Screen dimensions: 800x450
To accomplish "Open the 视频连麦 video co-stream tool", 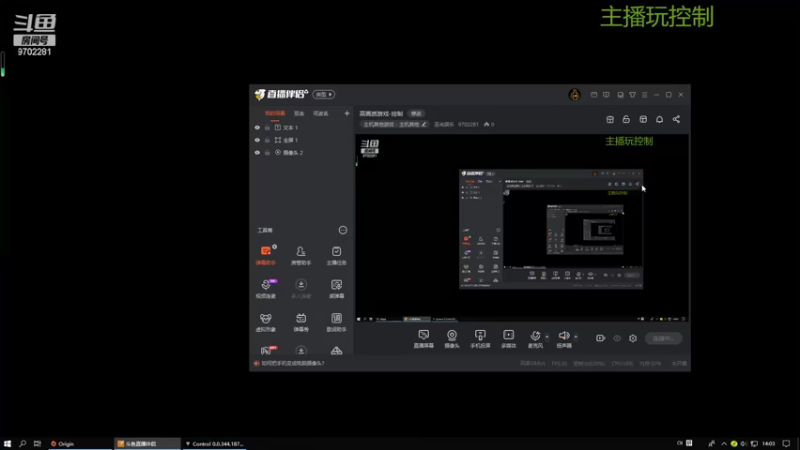I will [266, 289].
